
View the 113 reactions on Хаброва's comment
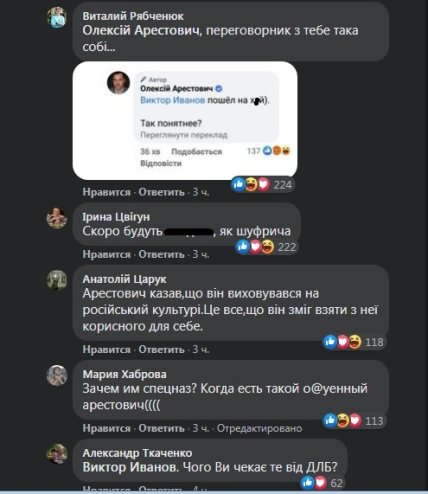pos(354,421)
